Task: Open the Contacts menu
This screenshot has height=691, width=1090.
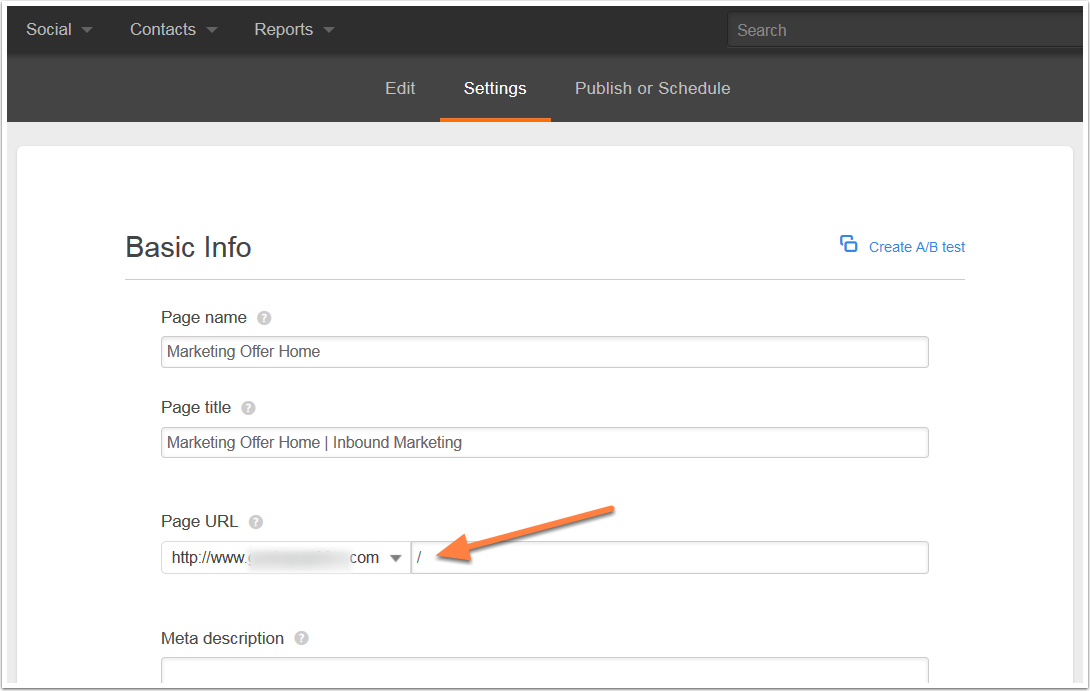Action: 173,29
